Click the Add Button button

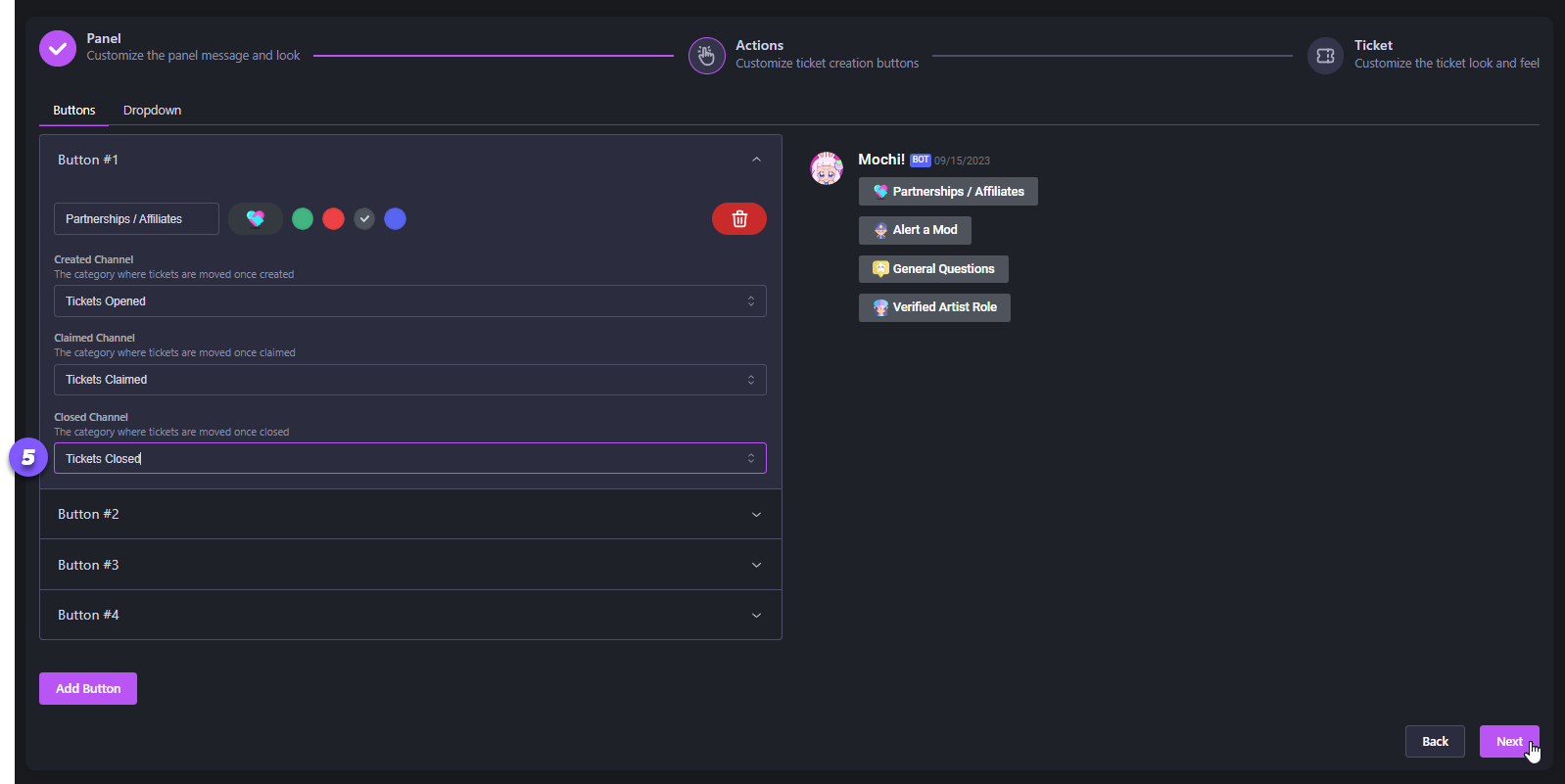coord(88,688)
